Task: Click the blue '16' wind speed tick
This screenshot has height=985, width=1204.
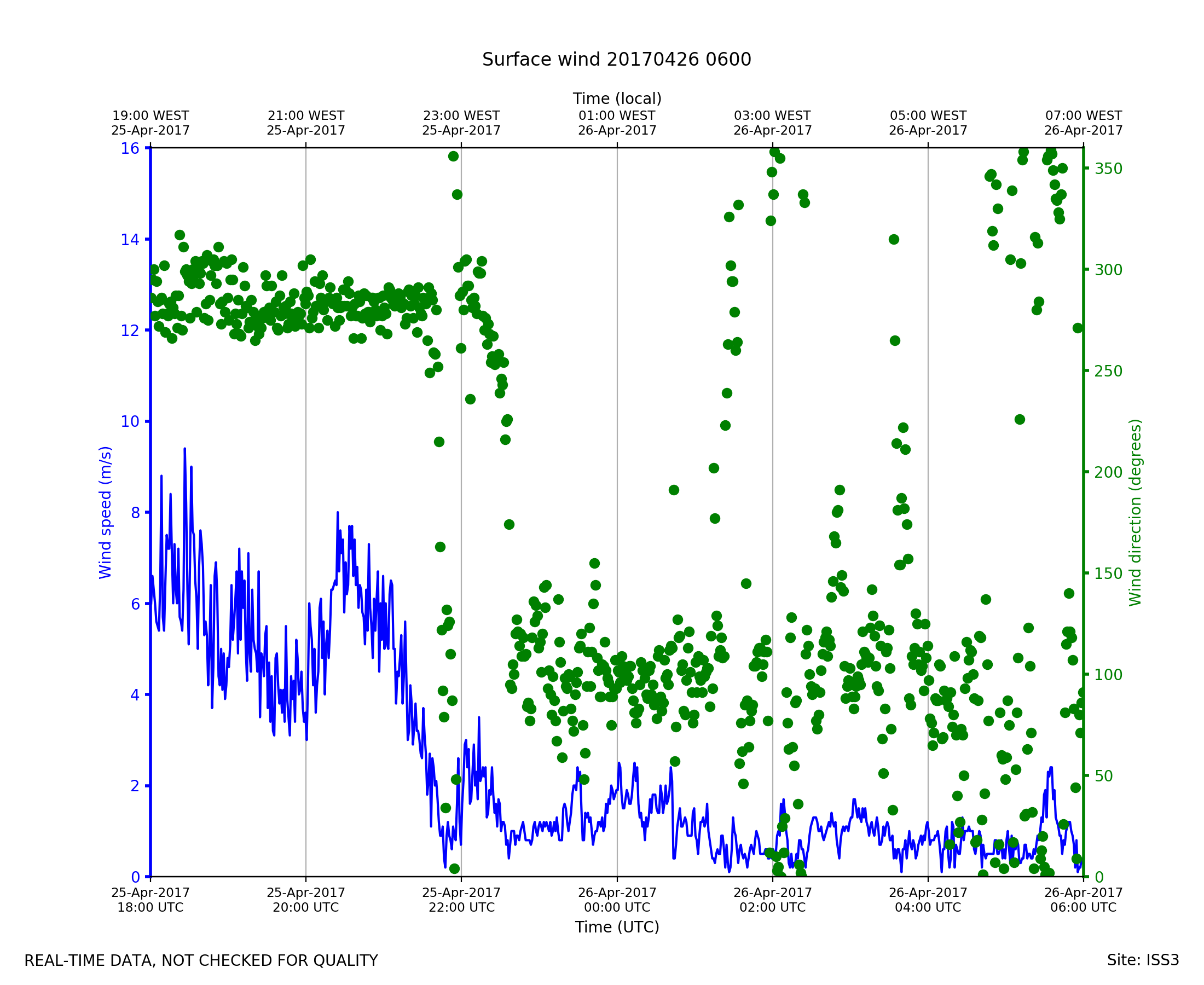Action: pyautogui.click(x=130, y=149)
